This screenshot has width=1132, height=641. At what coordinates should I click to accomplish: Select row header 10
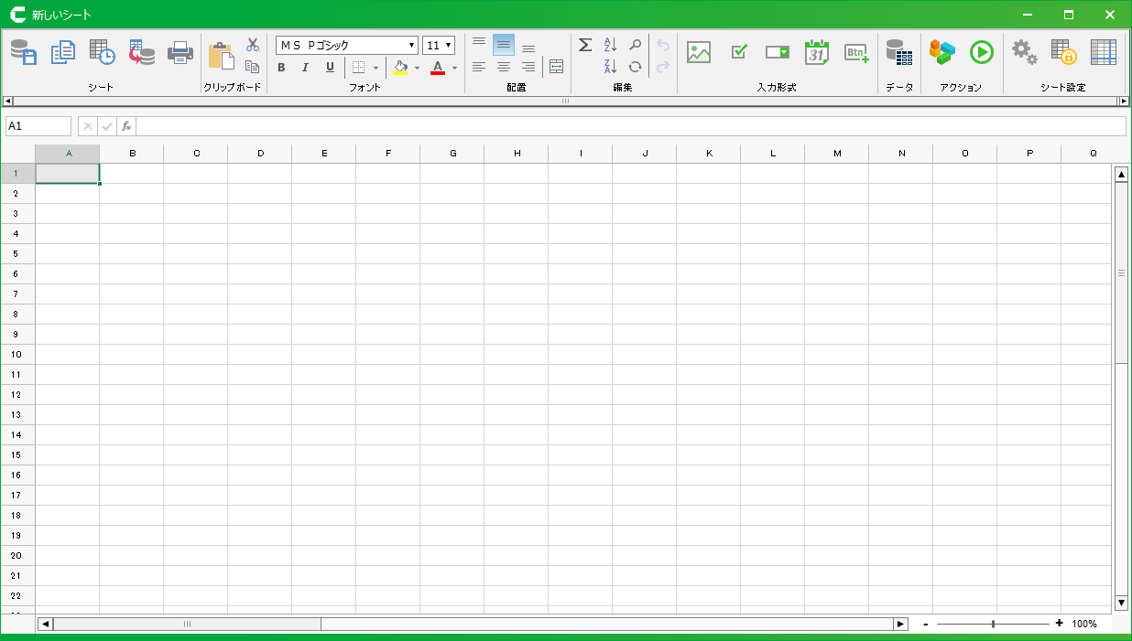[x=17, y=354]
